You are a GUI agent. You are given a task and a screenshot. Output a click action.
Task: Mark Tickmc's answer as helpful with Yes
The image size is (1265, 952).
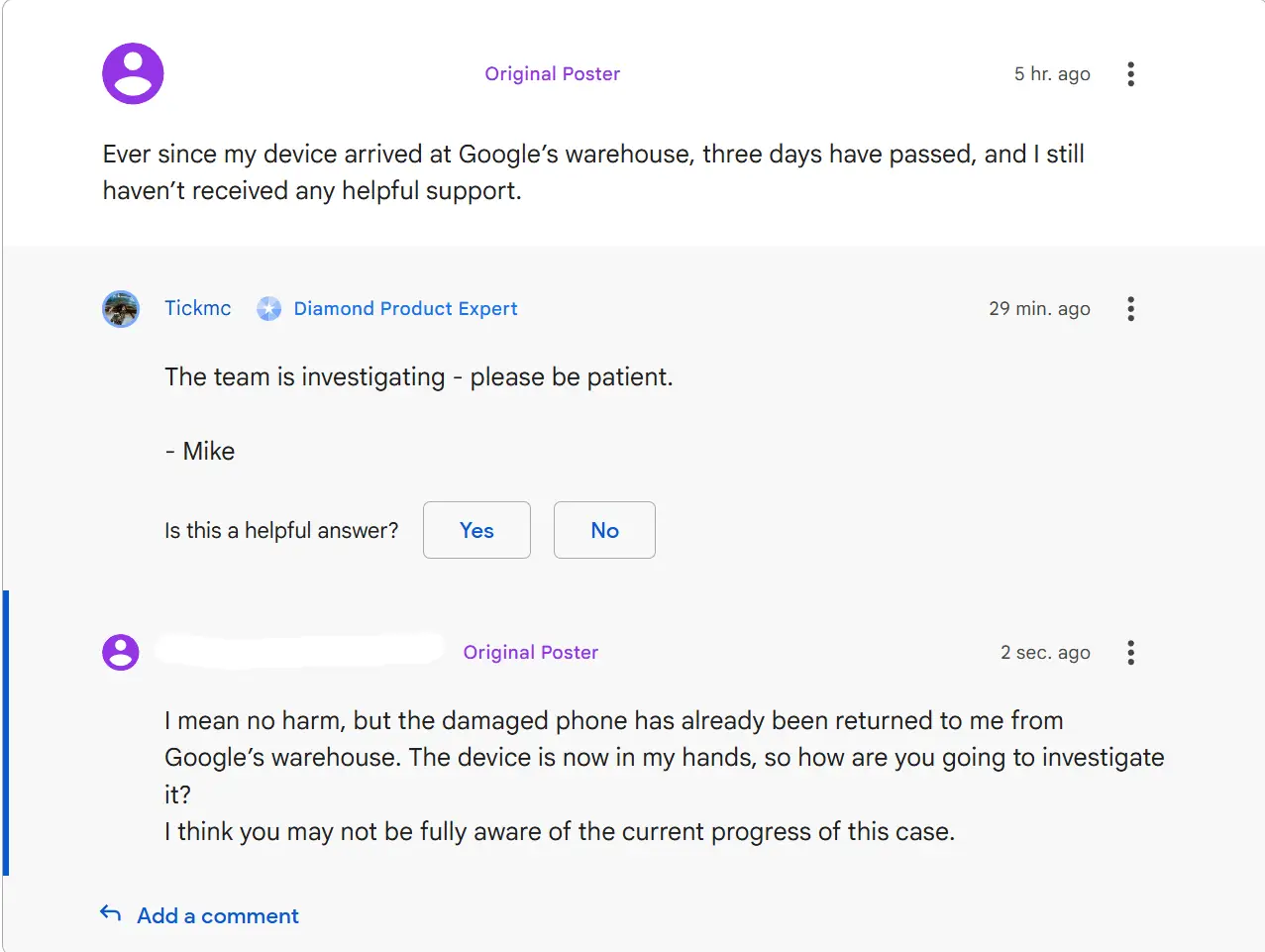pyautogui.click(x=476, y=530)
